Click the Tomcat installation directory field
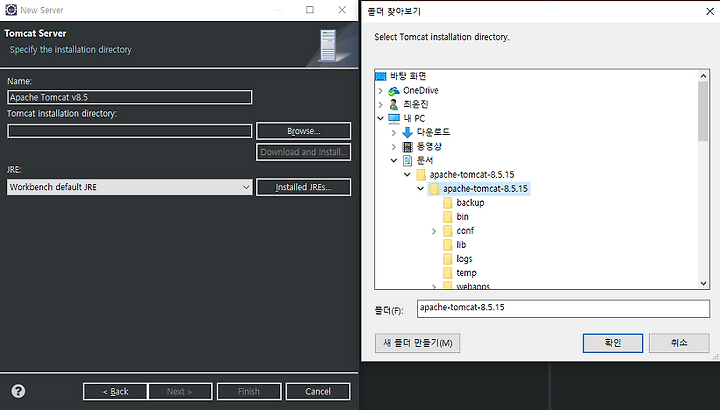The height and width of the screenshot is (410, 720). [129, 131]
